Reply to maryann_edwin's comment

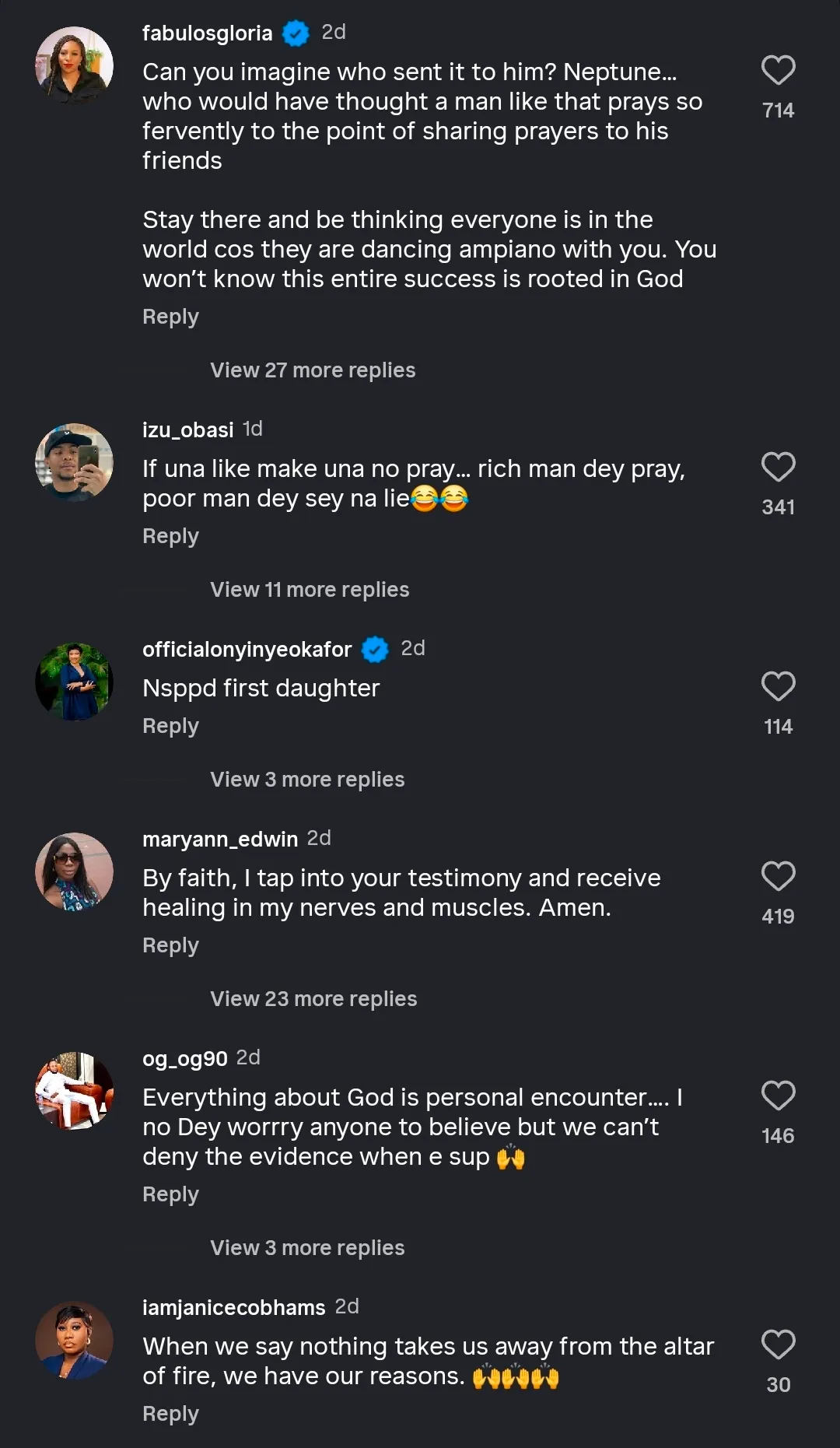pyautogui.click(x=170, y=946)
